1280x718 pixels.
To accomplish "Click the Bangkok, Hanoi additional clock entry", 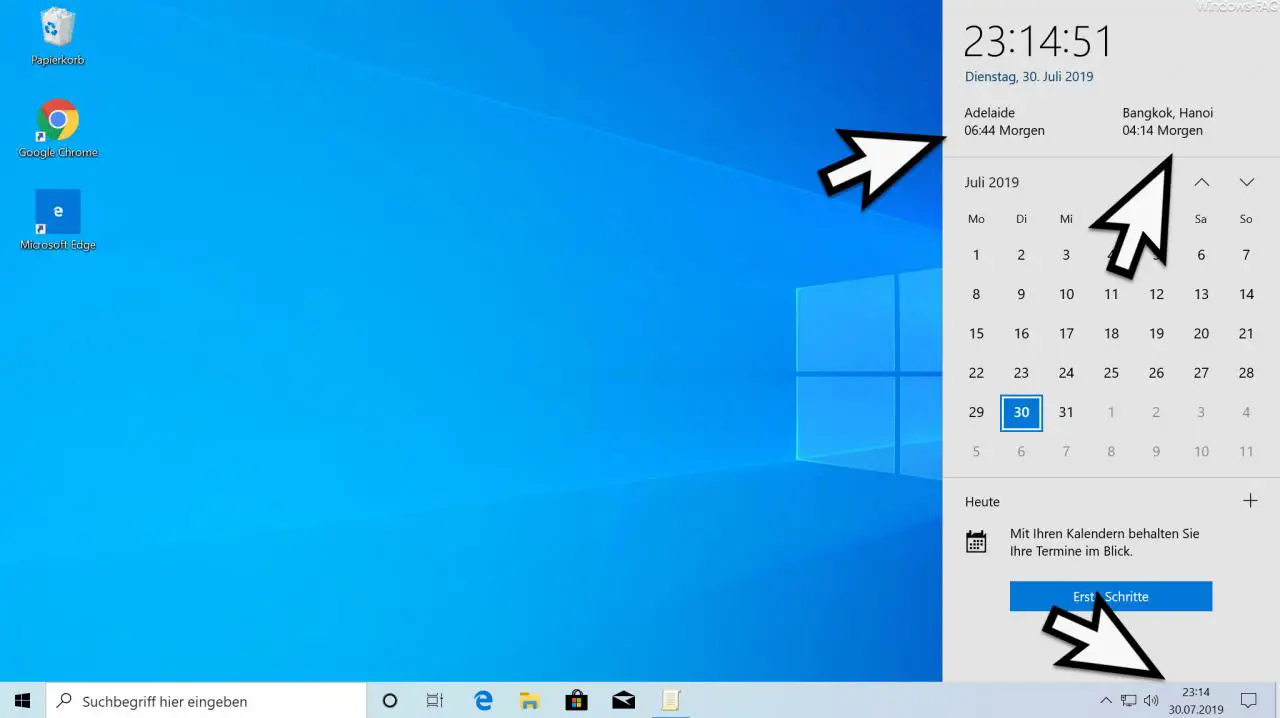I will click(x=1167, y=122).
